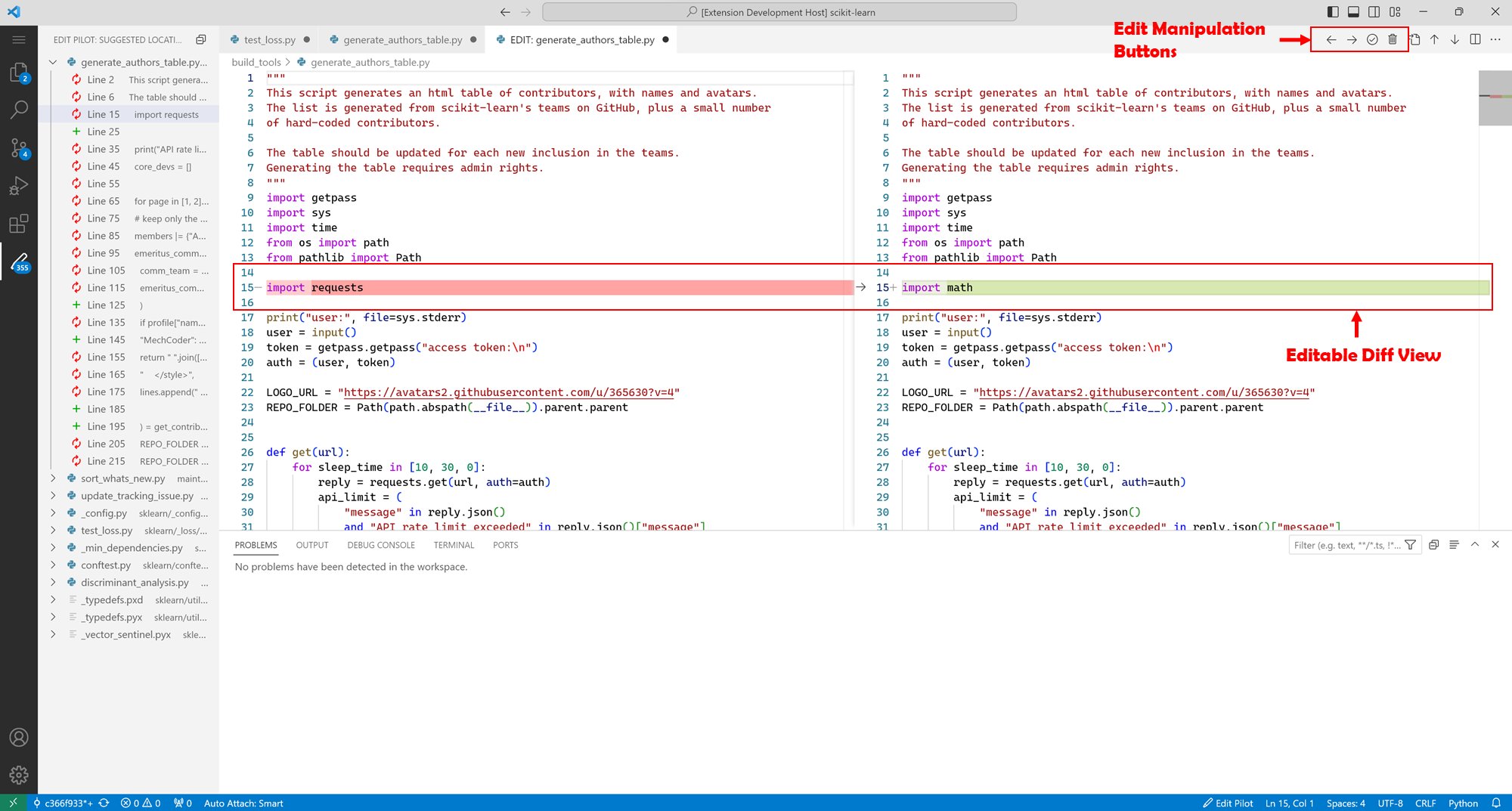This screenshot has height=811, width=1512.
Task: Go to next edit arrow button
Action: pyautogui.click(x=1352, y=39)
